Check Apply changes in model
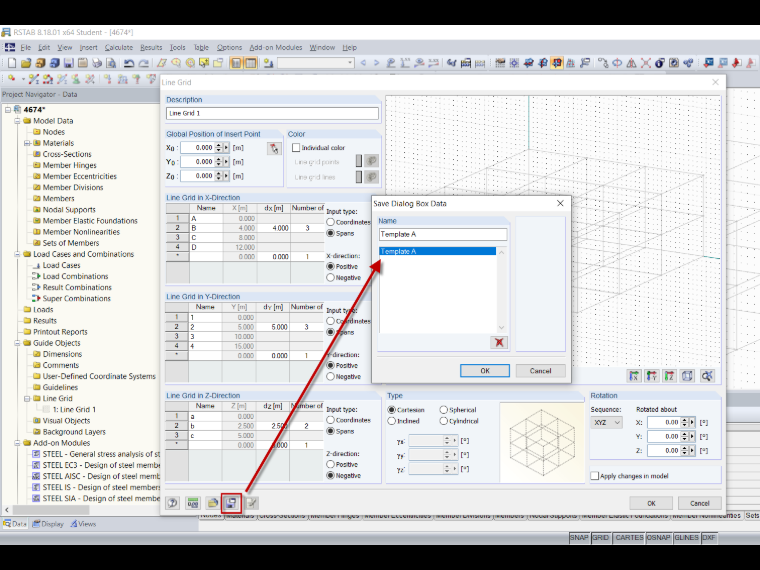 (595, 476)
